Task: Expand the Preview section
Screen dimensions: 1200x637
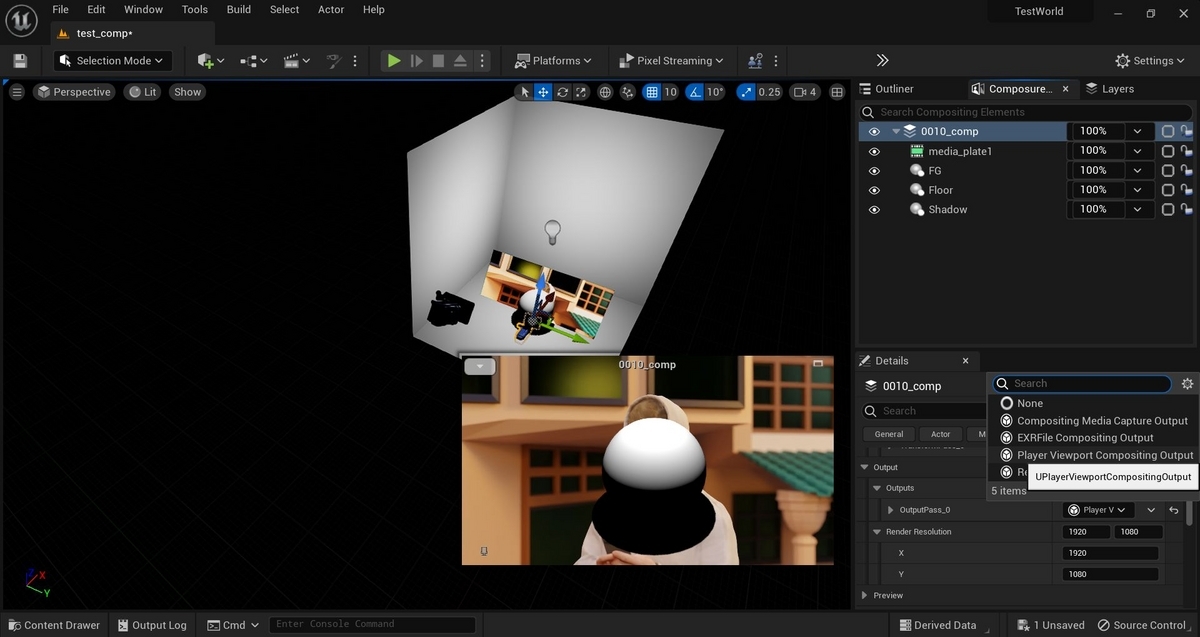Action: coord(865,595)
